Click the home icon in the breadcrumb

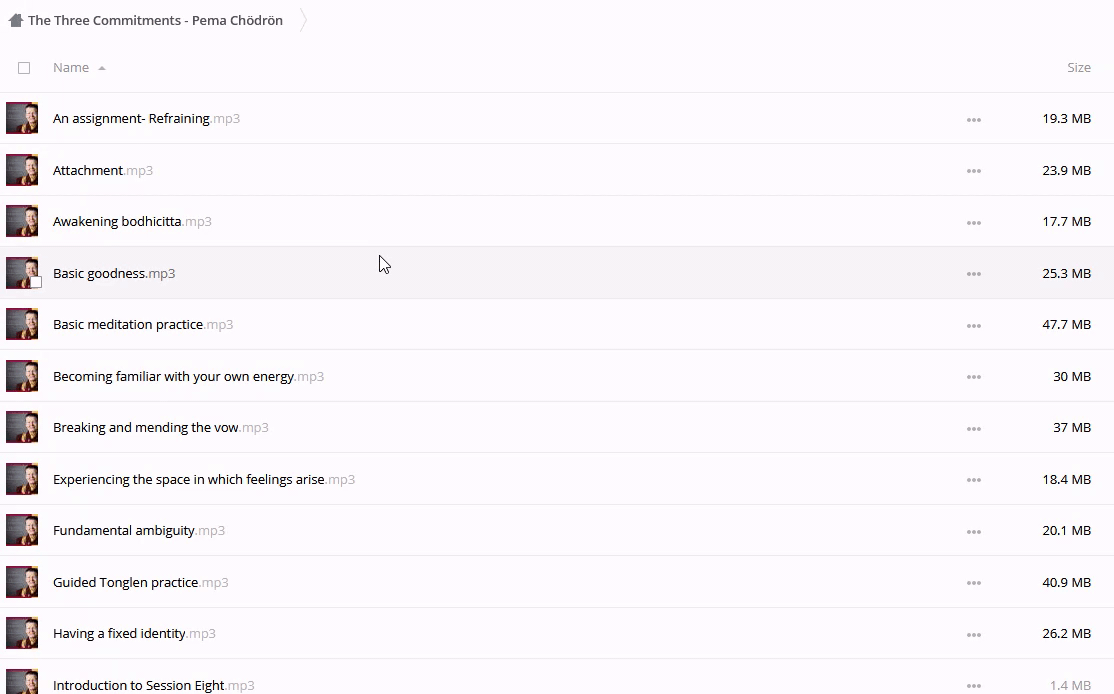[x=15, y=20]
